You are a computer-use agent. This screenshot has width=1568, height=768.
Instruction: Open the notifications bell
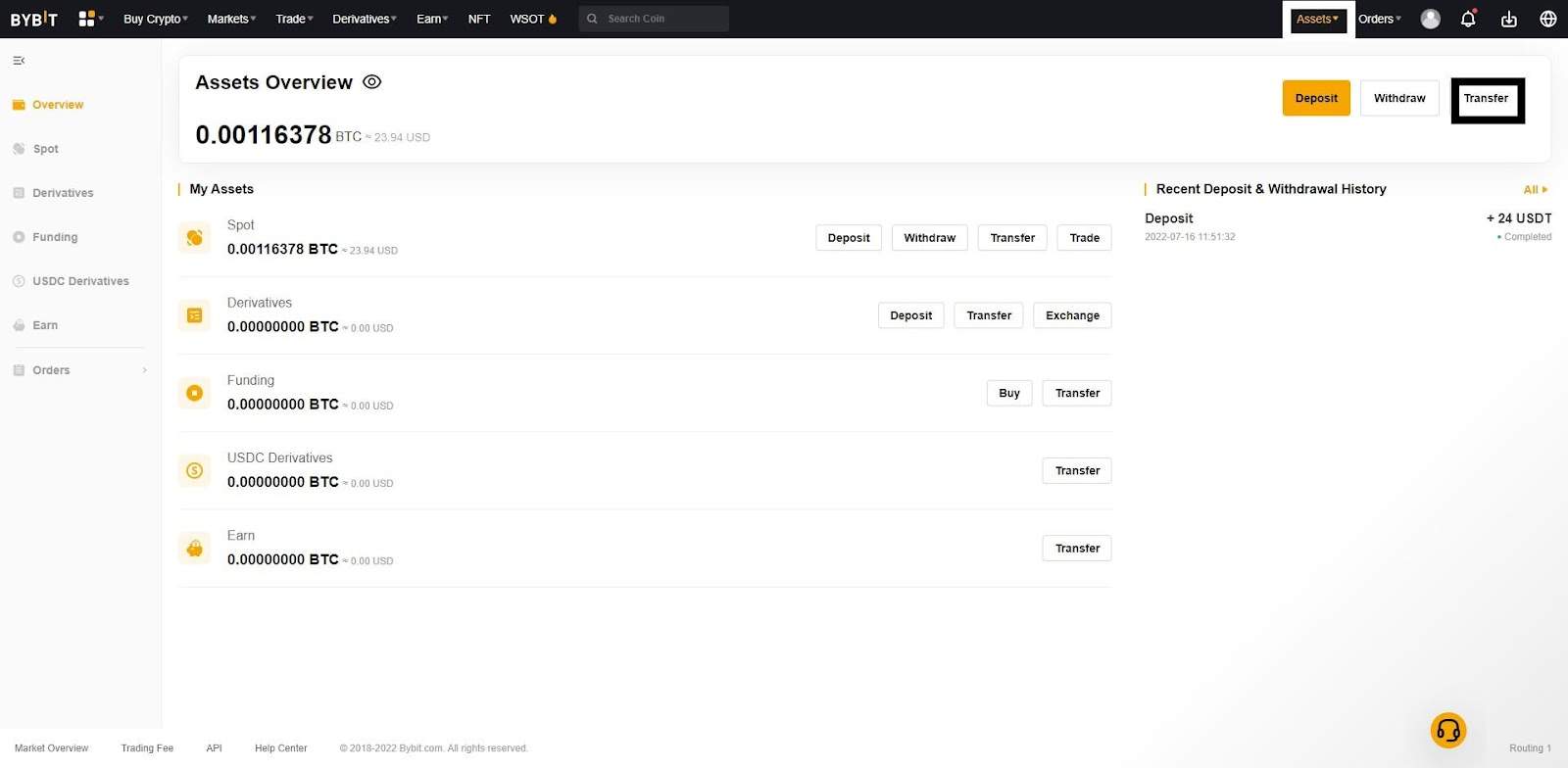[x=1468, y=19]
